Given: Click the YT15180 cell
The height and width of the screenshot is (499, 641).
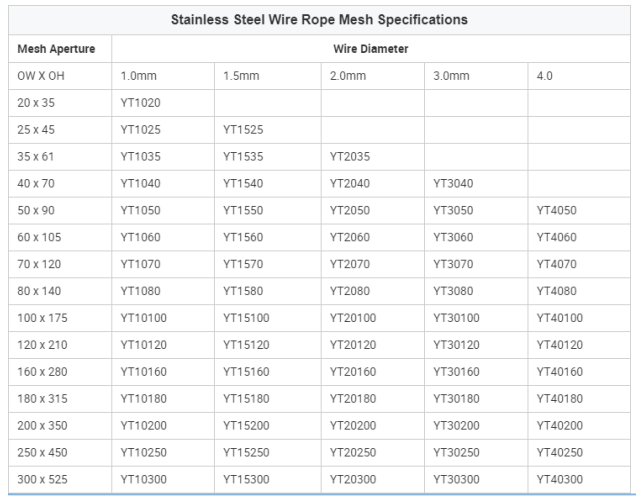Looking at the screenshot, I should click(268, 399).
